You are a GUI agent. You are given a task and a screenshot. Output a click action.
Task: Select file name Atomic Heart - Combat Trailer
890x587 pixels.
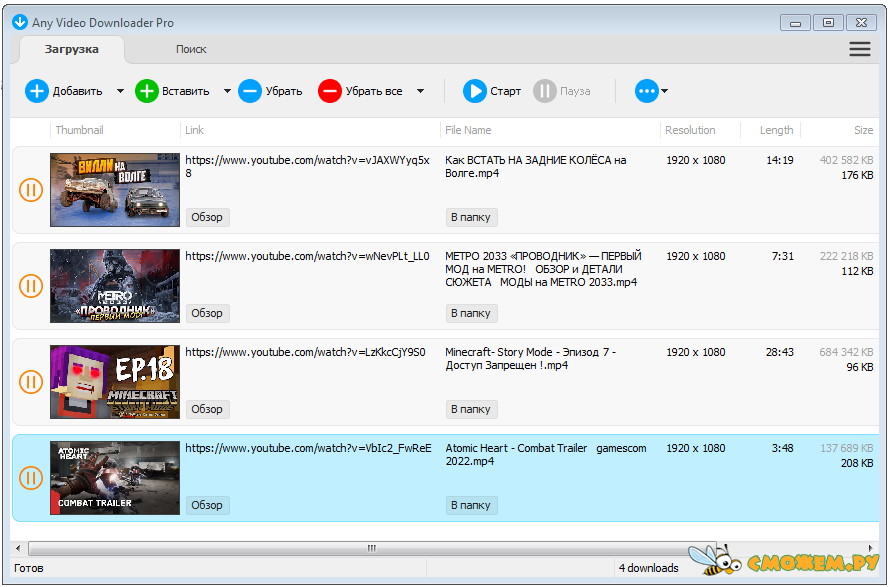click(545, 454)
